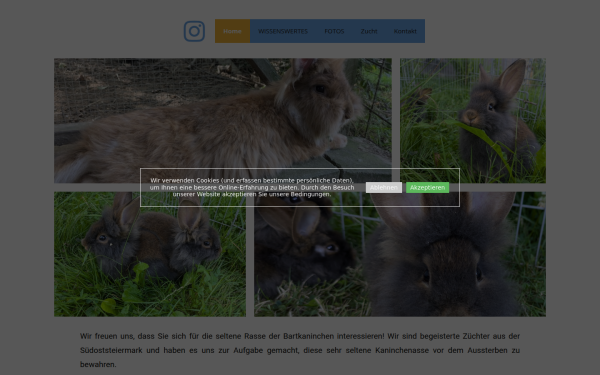The height and width of the screenshot is (375, 600).
Task: Click the paragraph starting 'Wir freuen uns'
Action: (300, 350)
